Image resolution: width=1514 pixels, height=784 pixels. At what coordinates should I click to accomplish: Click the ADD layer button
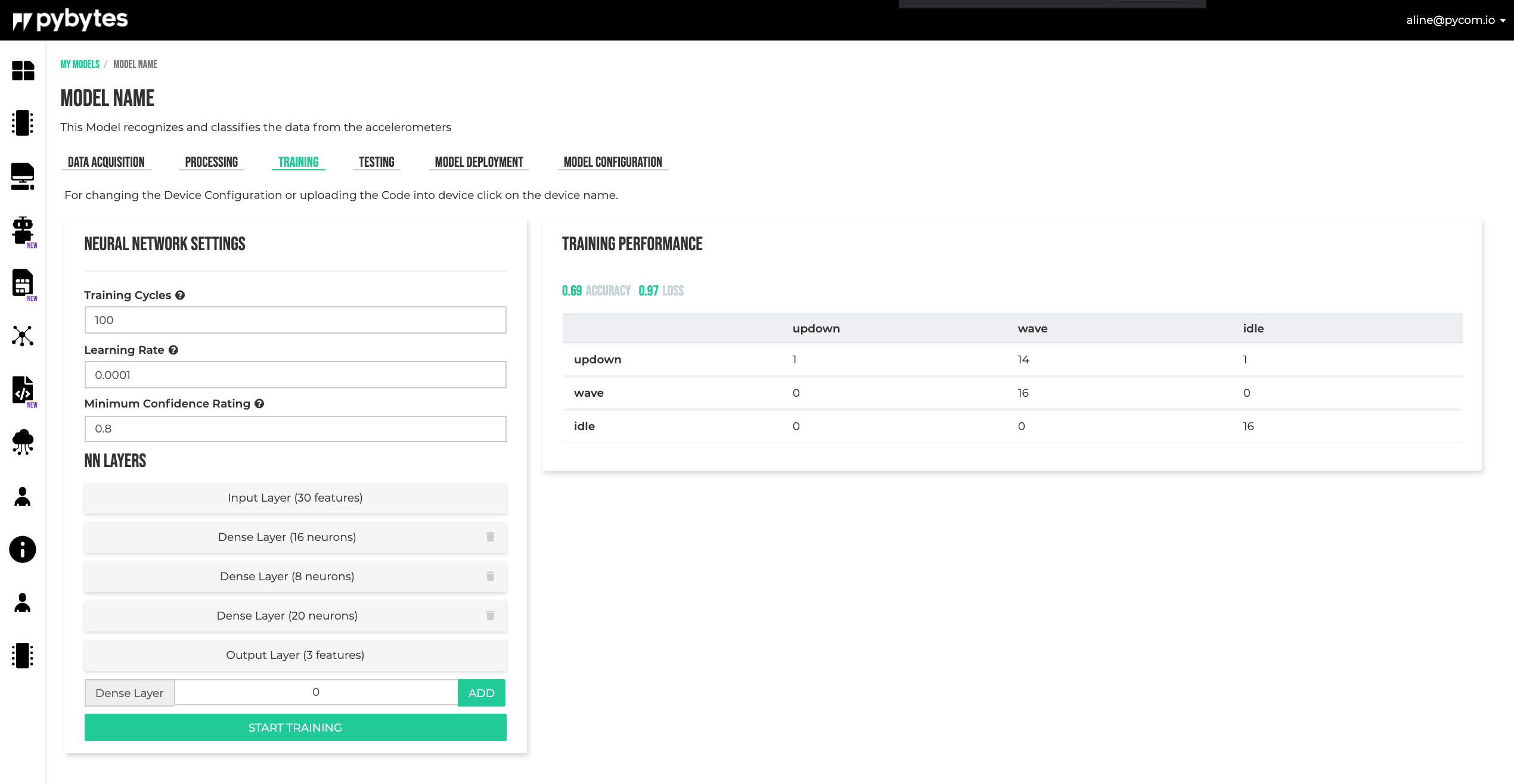pos(481,693)
